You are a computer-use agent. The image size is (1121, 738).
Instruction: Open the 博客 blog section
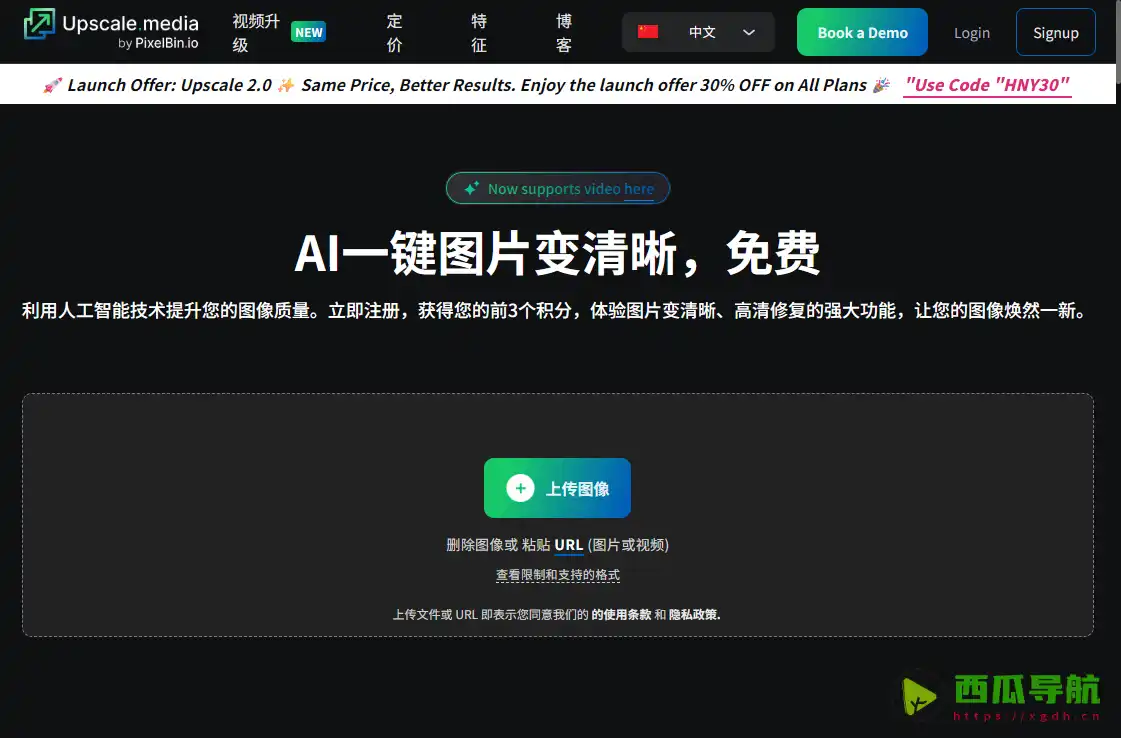tap(563, 31)
